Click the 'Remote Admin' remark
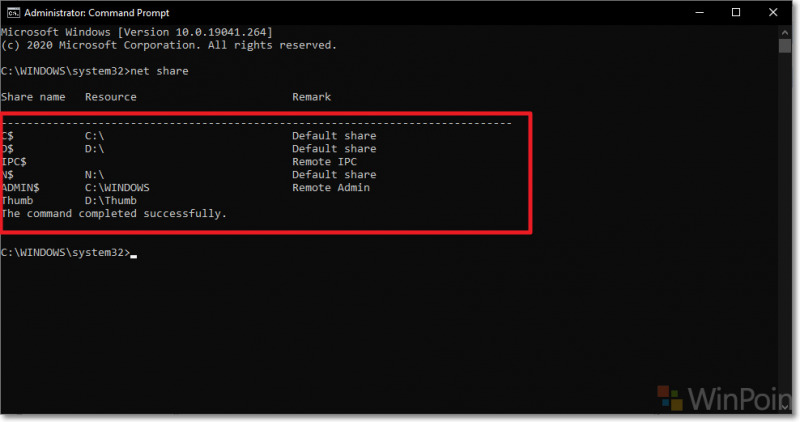This screenshot has height=422, width=800. click(331, 188)
